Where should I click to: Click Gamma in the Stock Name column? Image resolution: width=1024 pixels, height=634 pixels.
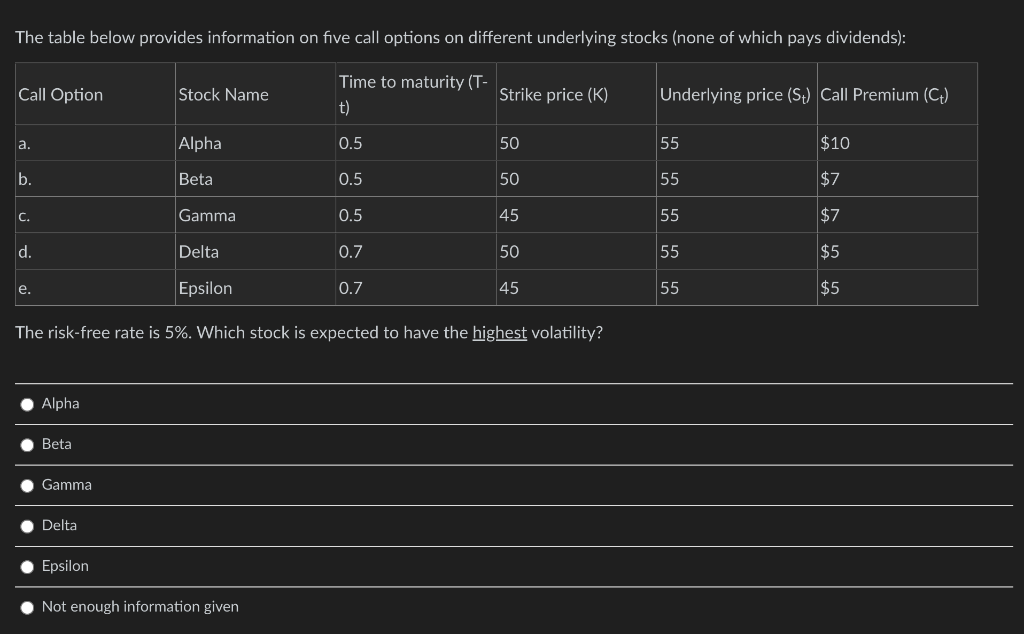(x=207, y=215)
